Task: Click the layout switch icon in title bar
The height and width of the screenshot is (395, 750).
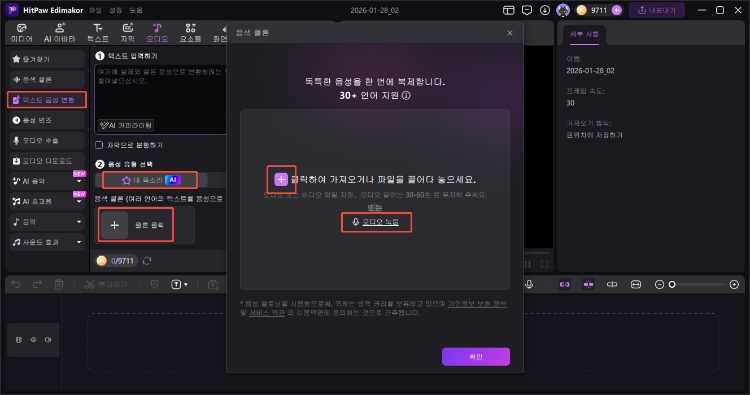Action: (x=508, y=10)
